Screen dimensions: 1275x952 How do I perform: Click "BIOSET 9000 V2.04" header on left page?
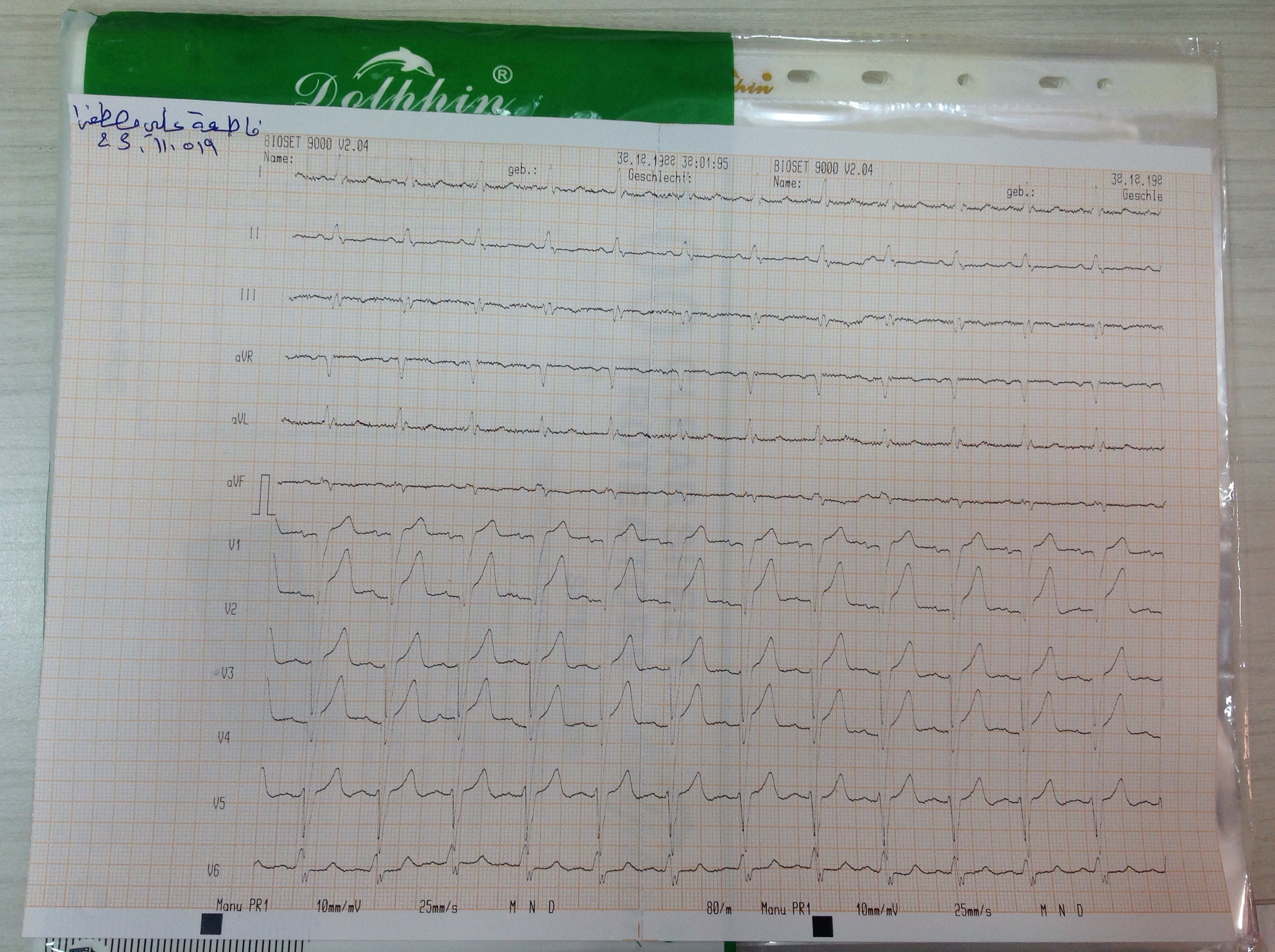316,144
